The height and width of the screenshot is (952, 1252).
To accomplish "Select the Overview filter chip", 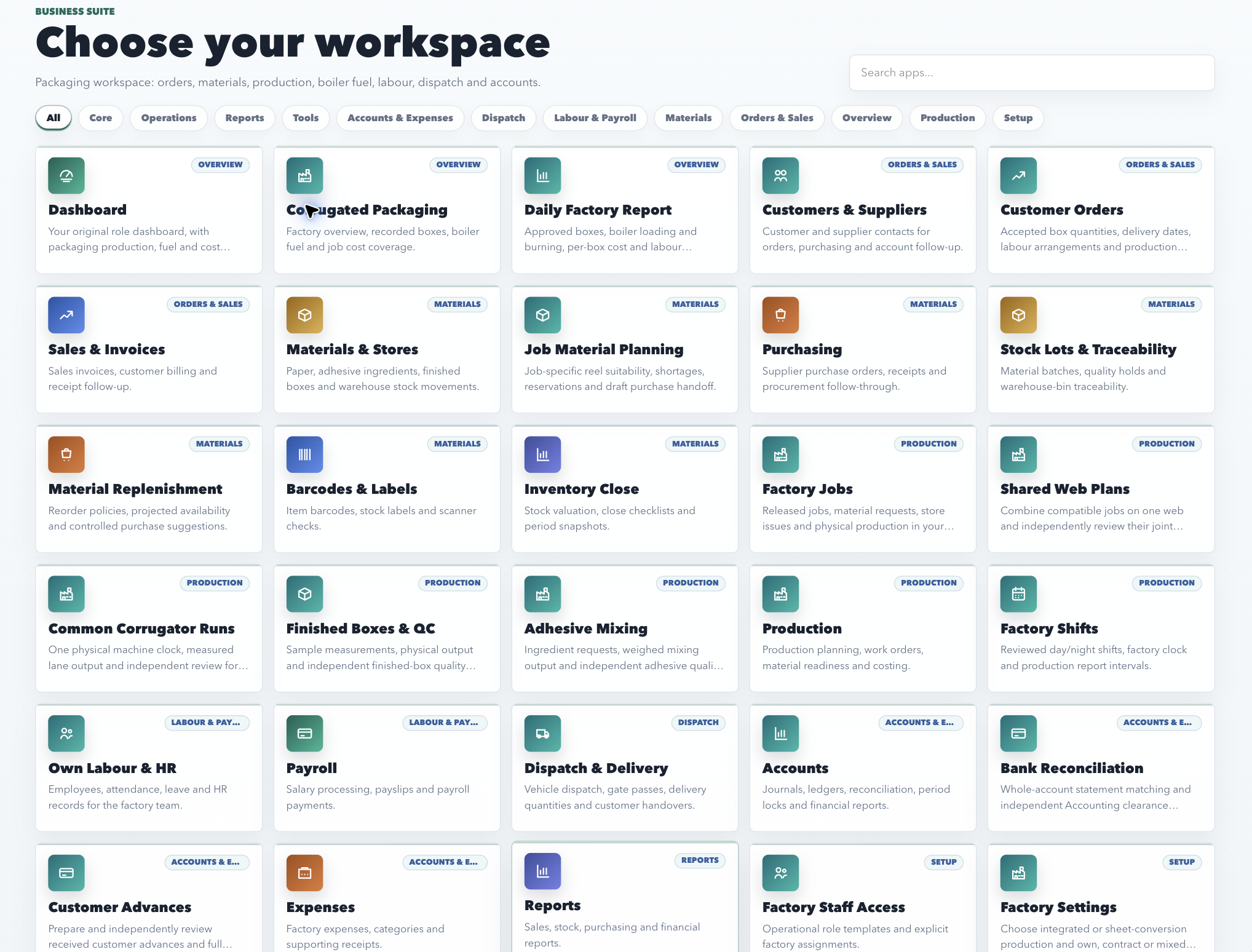I will point(867,118).
